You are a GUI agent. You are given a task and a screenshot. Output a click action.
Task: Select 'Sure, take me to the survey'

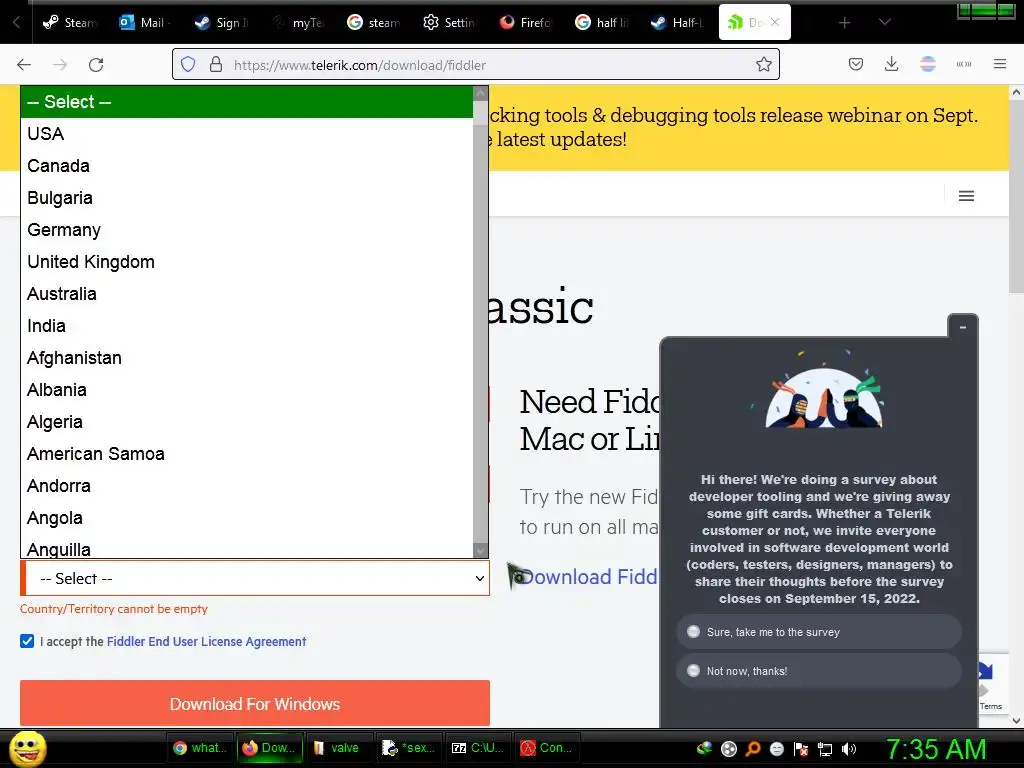[x=819, y=632]
